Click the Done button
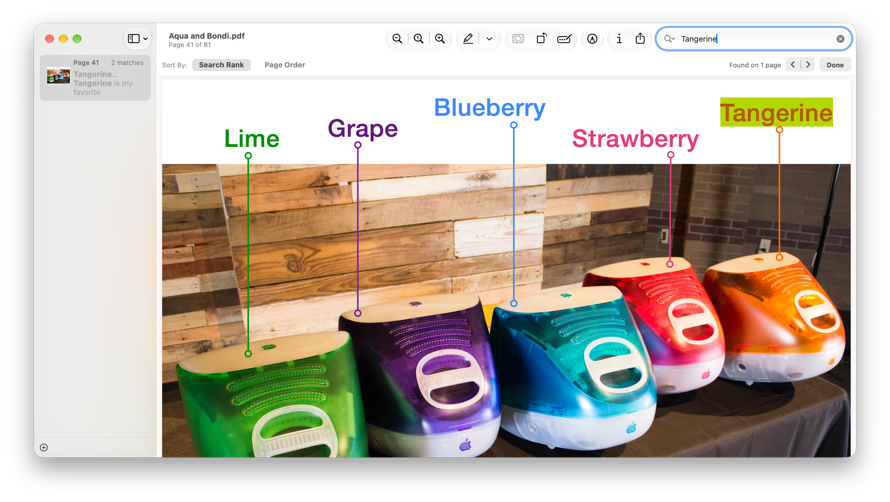The height and width of the screenshot is (502, 890). (x=835, y=65)
